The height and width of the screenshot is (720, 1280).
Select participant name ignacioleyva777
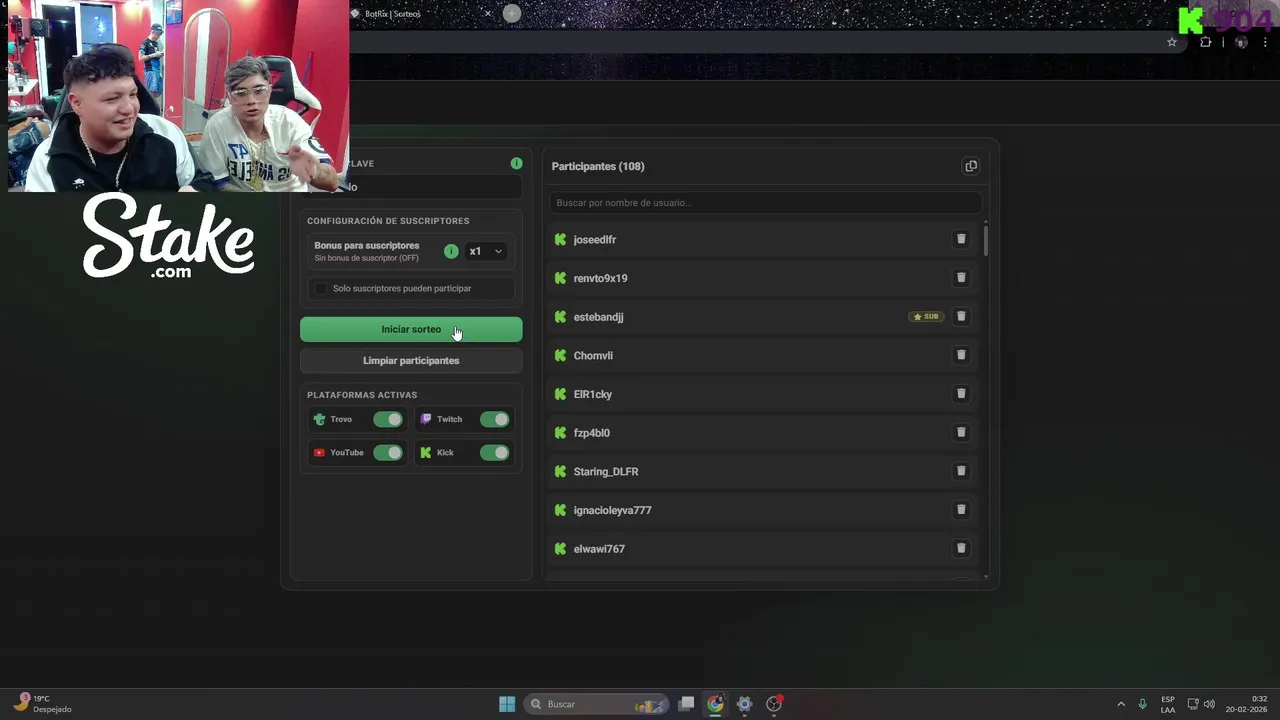(613, 510)
